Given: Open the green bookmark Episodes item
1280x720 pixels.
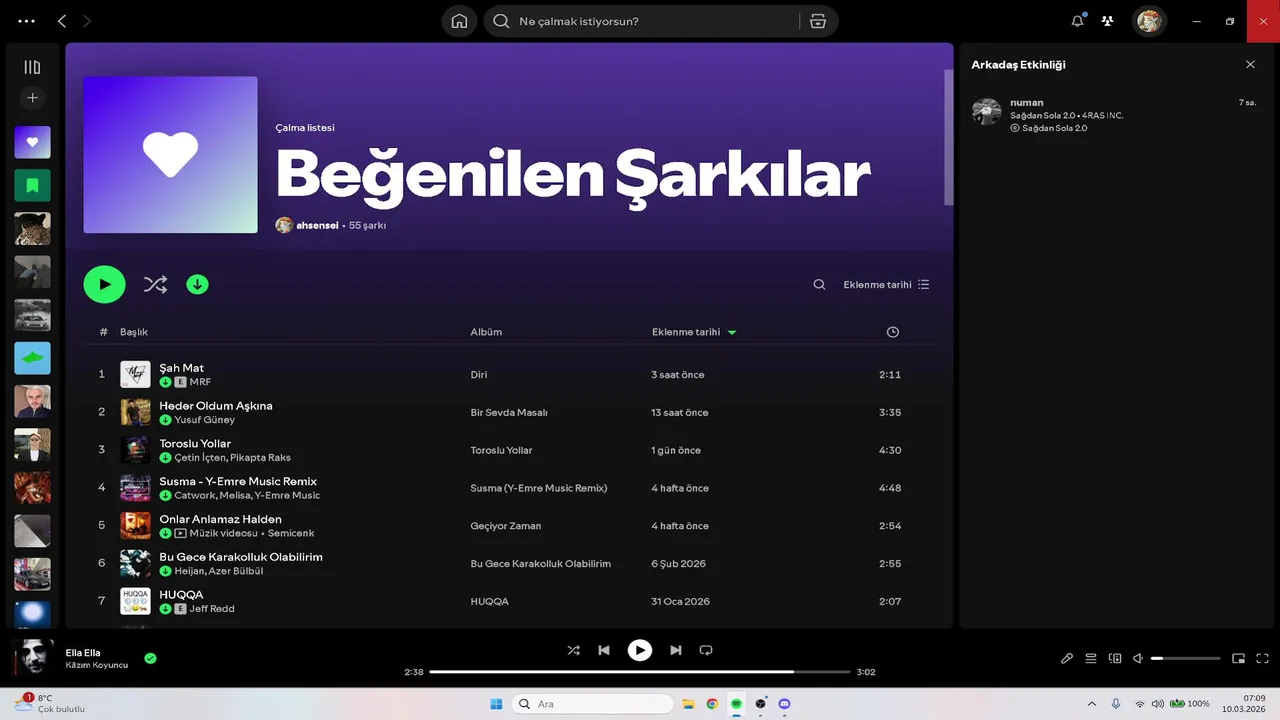Looking at the screenshot, I should 32,185.
